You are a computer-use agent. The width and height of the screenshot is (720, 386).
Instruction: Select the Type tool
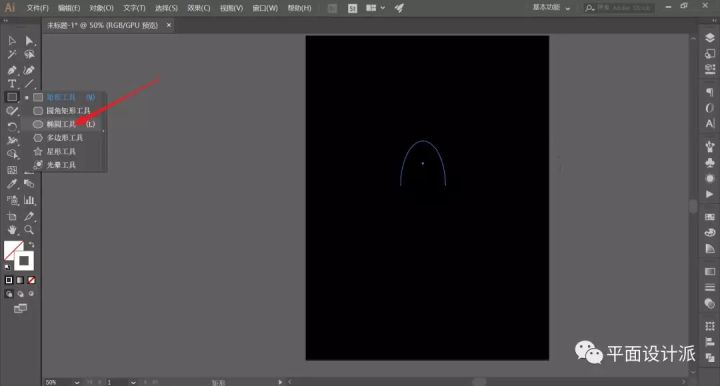[x=12, y=84]
